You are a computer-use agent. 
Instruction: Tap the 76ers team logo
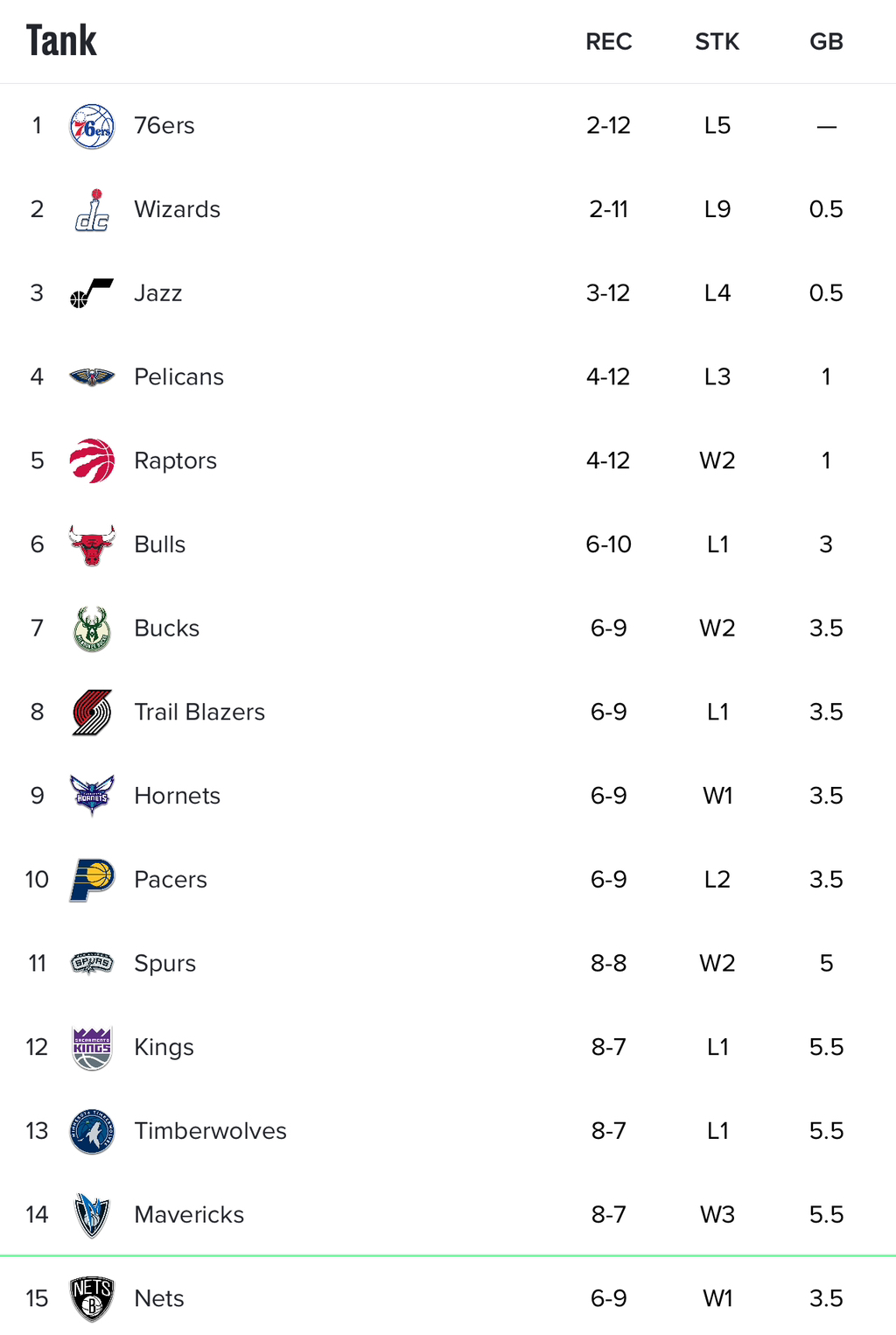(92, 126)
